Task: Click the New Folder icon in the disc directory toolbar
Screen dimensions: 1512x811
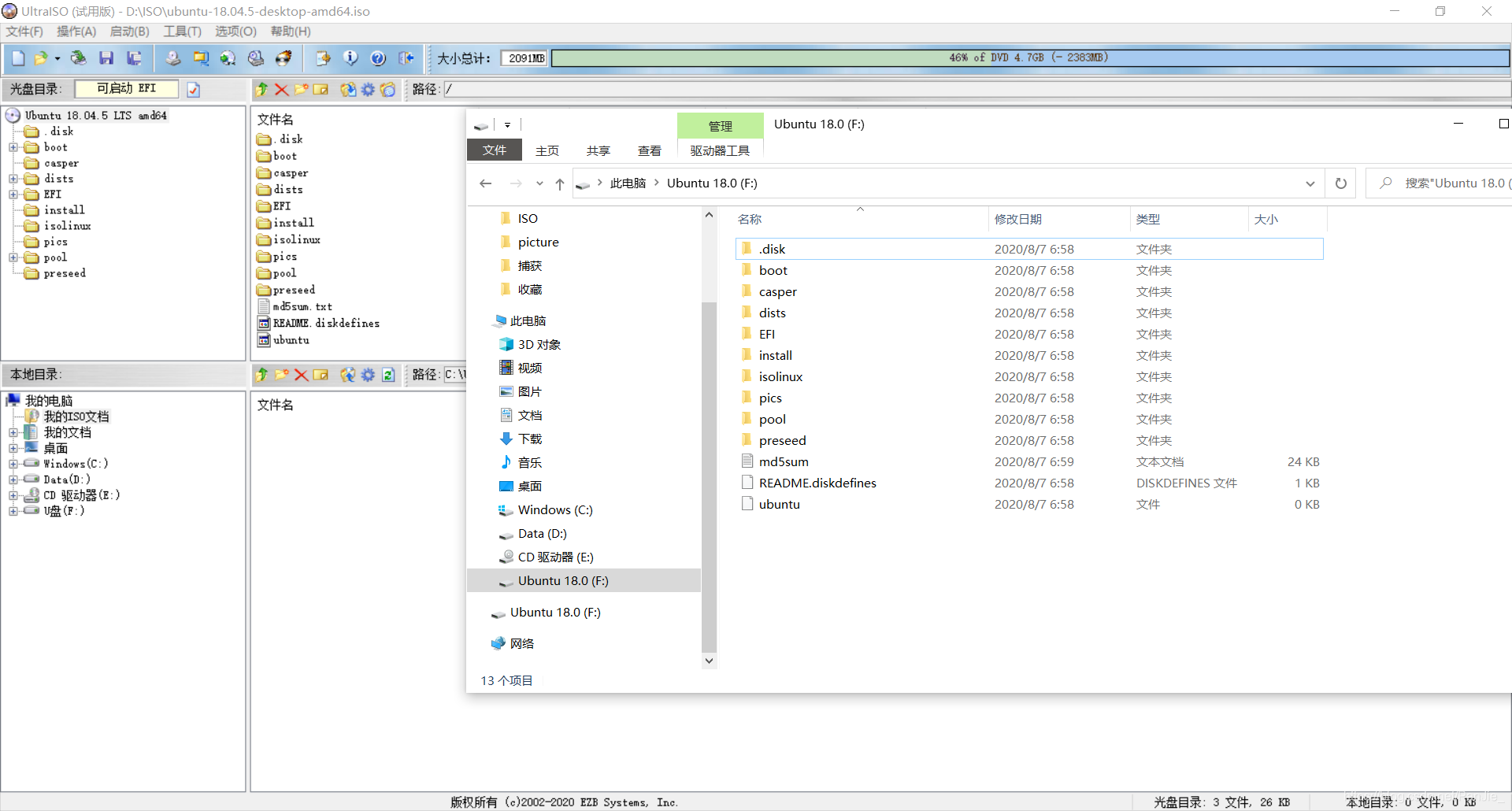Action: (x=301, y=90)
